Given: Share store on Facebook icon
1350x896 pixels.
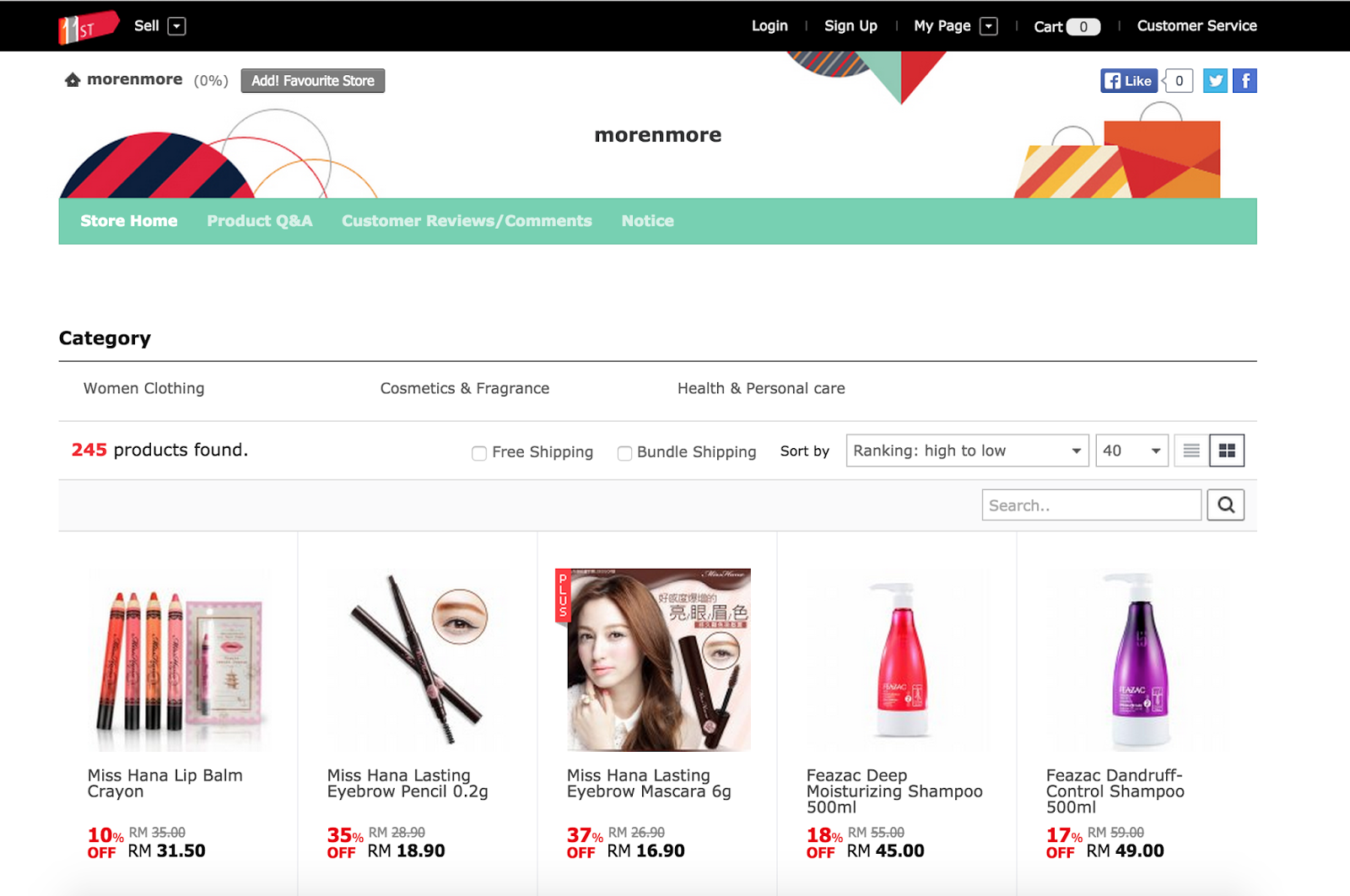Looking at the screenshot, I should 1245,81.
